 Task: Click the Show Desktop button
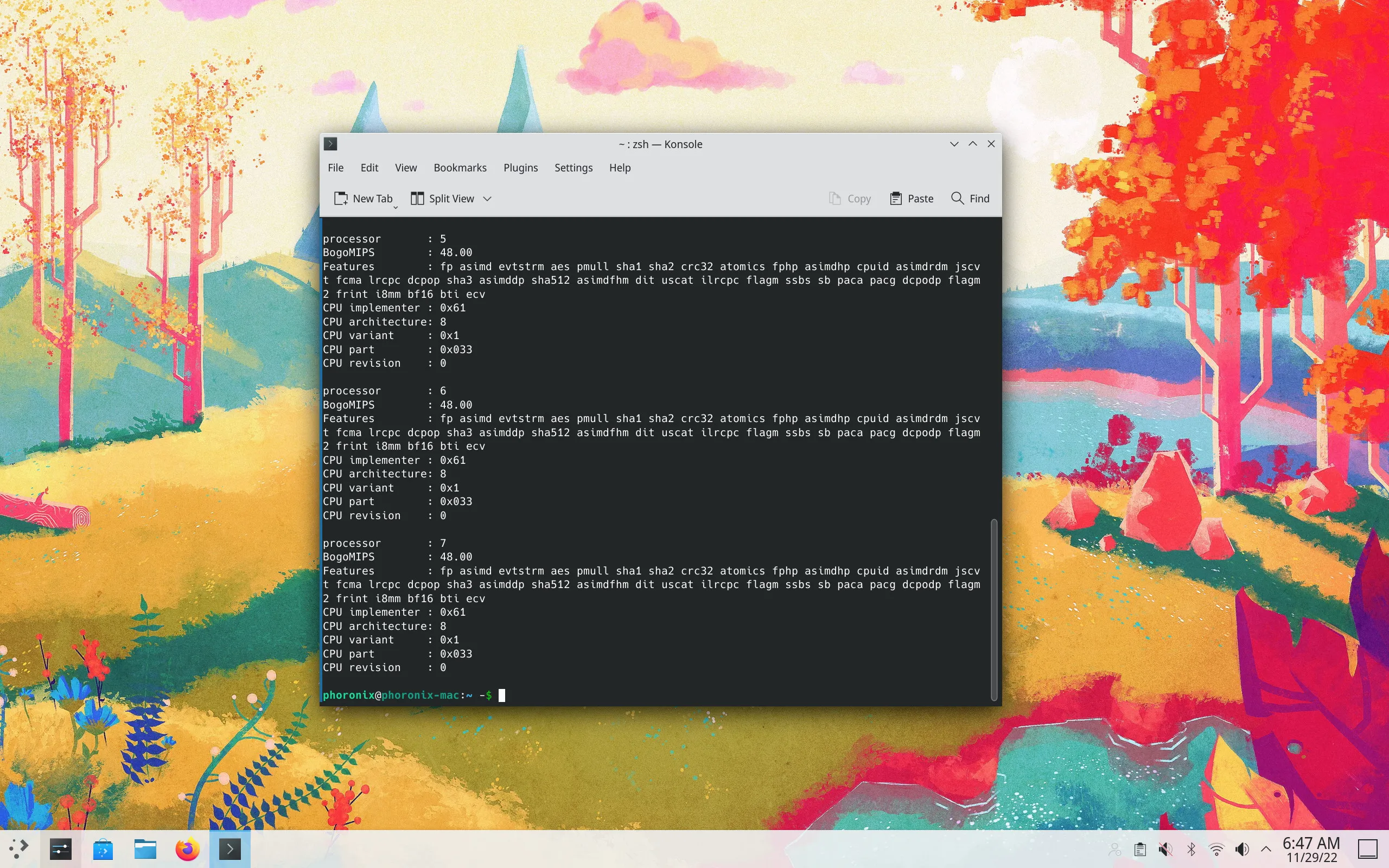pyautogui.click(x=1368, y=848)
